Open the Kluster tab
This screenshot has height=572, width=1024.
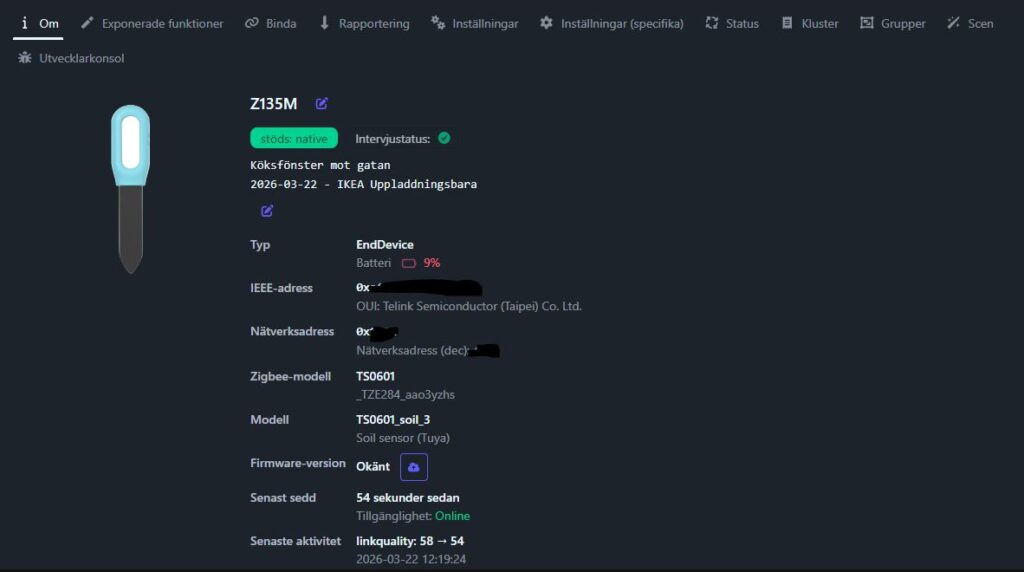coord(810,24)
